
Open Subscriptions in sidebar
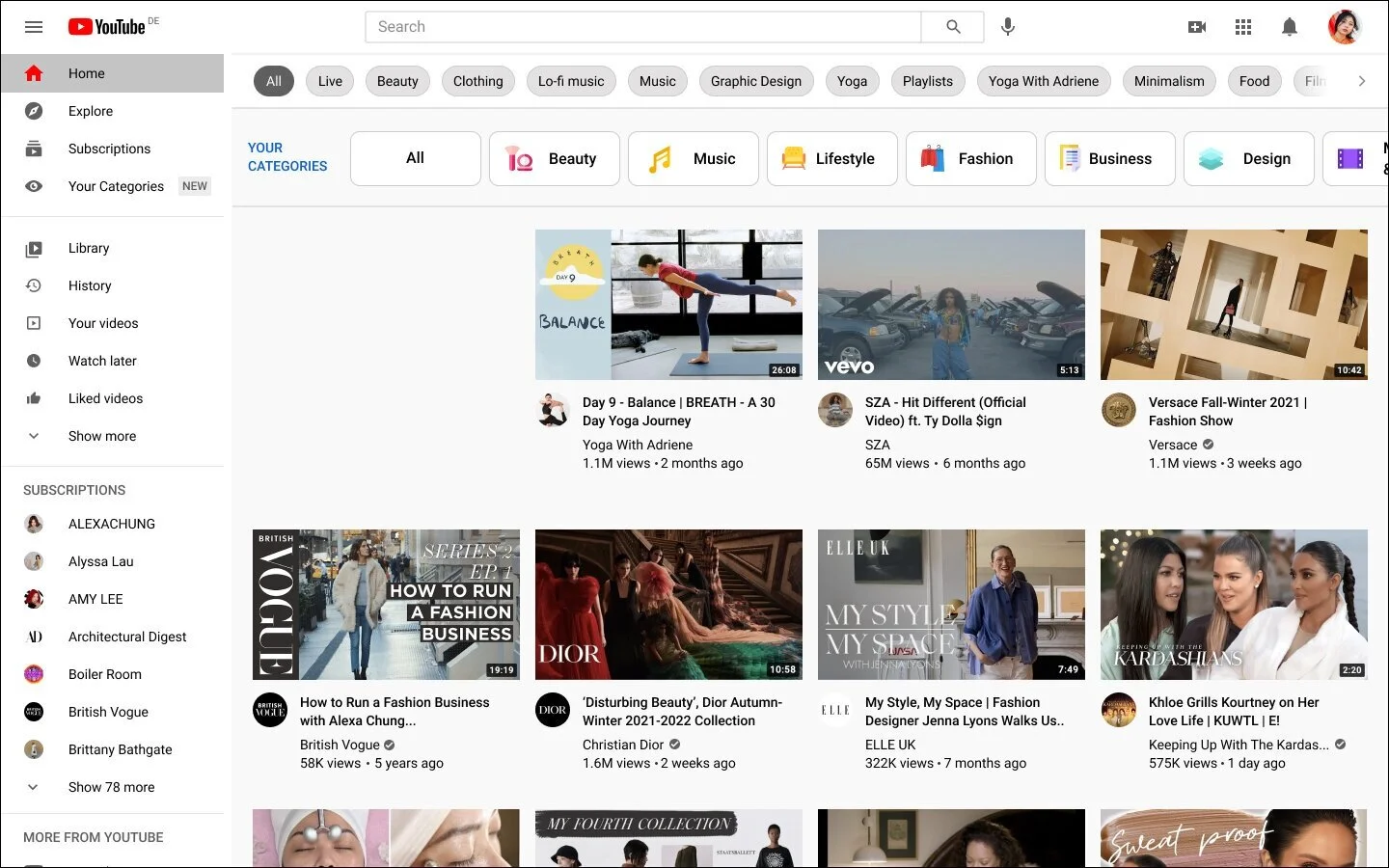point(112,149)
